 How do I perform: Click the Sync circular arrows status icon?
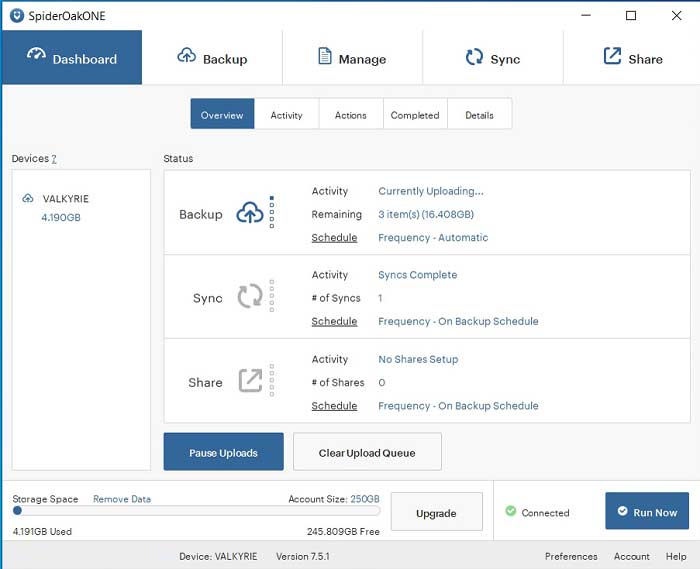(x=249, y=297)
